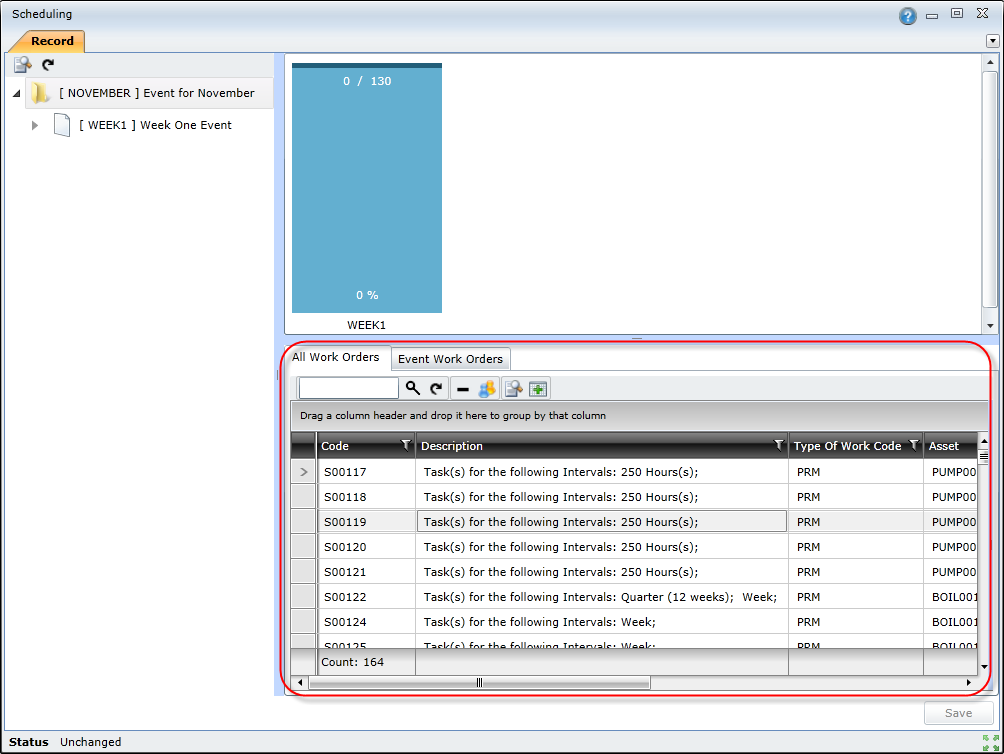The width and height of the screenshot is (1004, 754).
Task: Click the green plus add icon
Action: click(539, 389)
